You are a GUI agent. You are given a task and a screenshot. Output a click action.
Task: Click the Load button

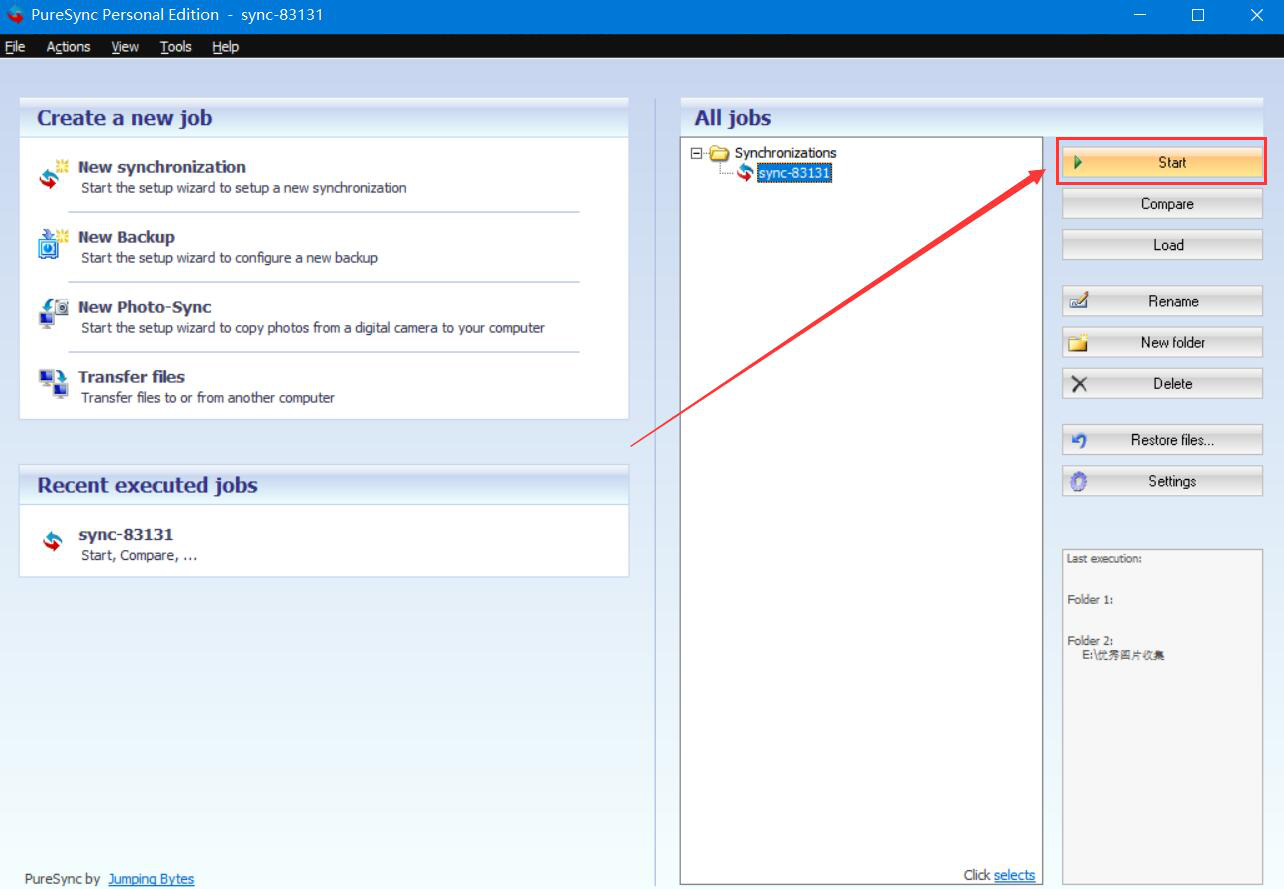click(x=1162, y=245)
